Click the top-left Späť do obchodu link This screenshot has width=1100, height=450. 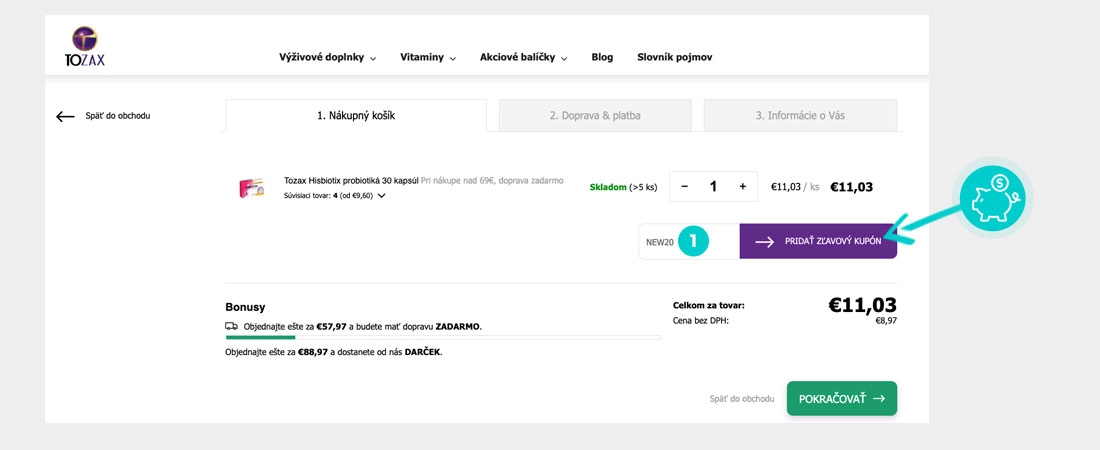[x=117, y=116]
